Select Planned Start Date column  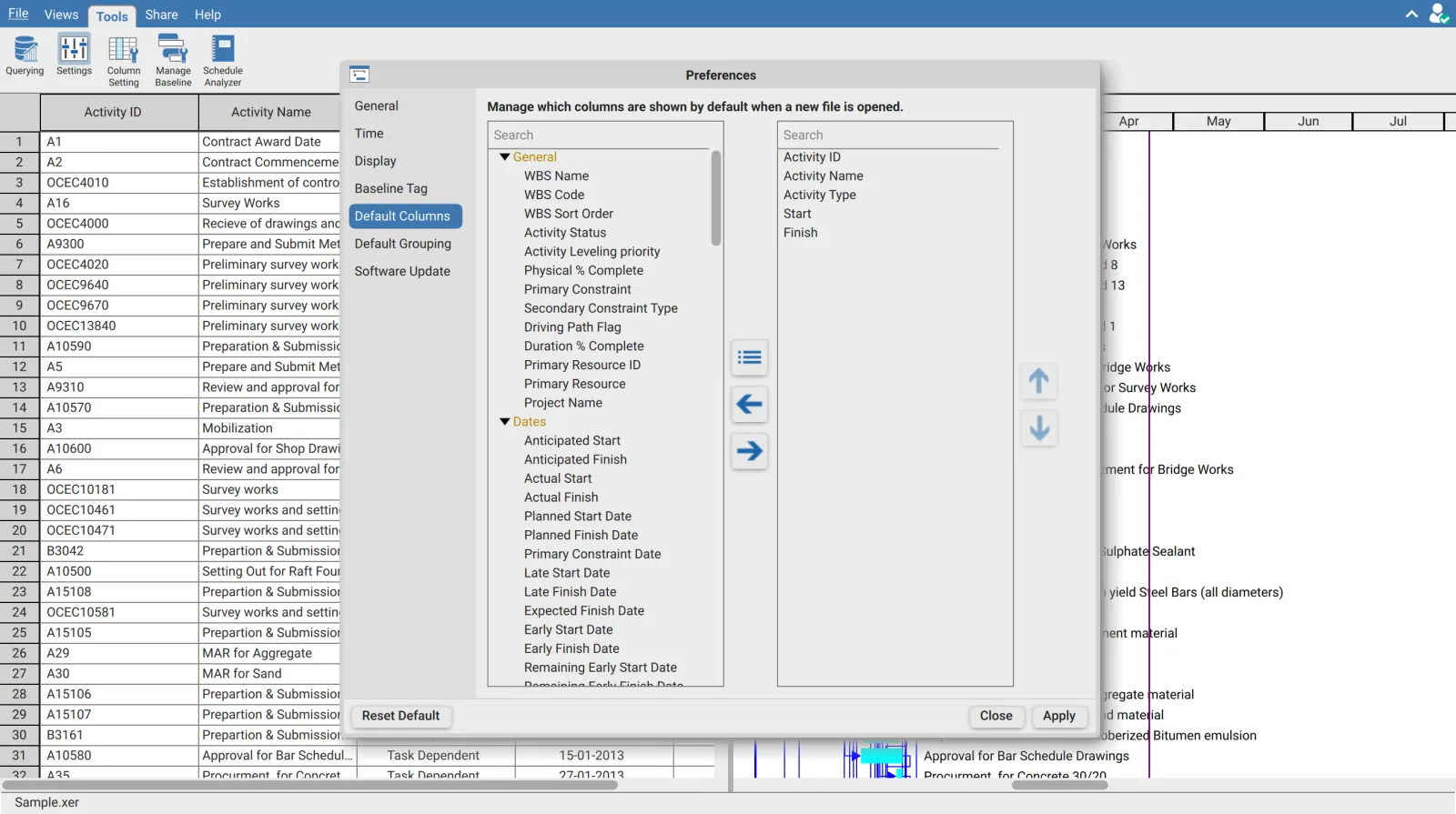tap(578, 517)
